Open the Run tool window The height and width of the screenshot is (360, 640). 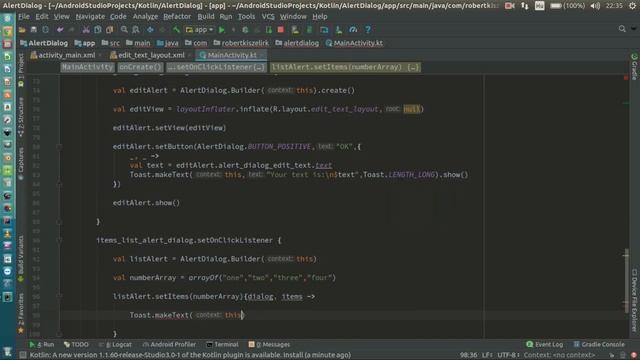[42, 344]
